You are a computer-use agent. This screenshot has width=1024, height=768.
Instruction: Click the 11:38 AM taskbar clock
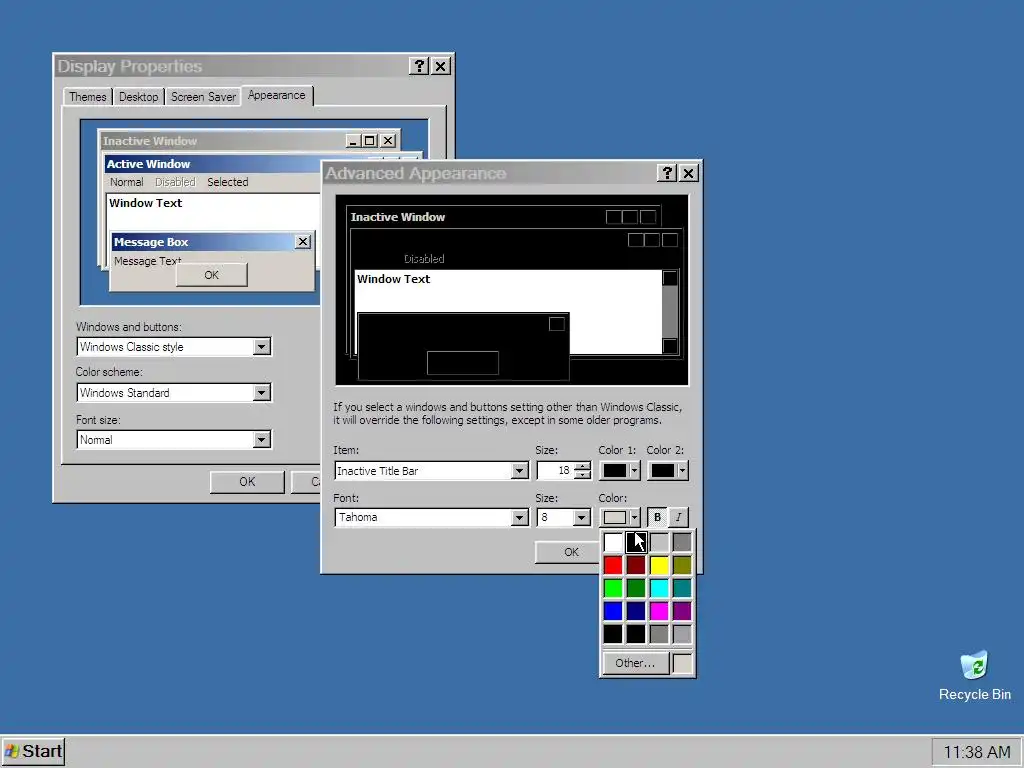(x=976, y=752)
